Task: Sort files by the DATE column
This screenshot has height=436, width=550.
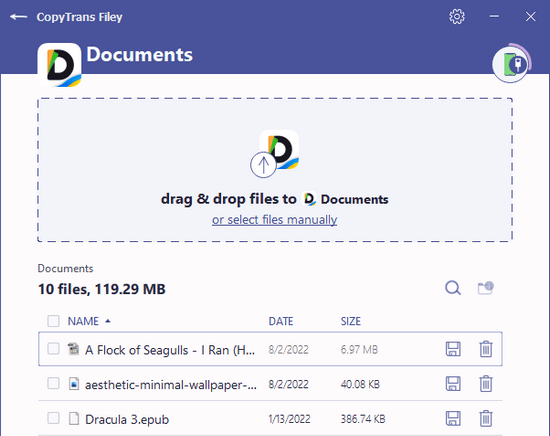Action: click(281, 321)
